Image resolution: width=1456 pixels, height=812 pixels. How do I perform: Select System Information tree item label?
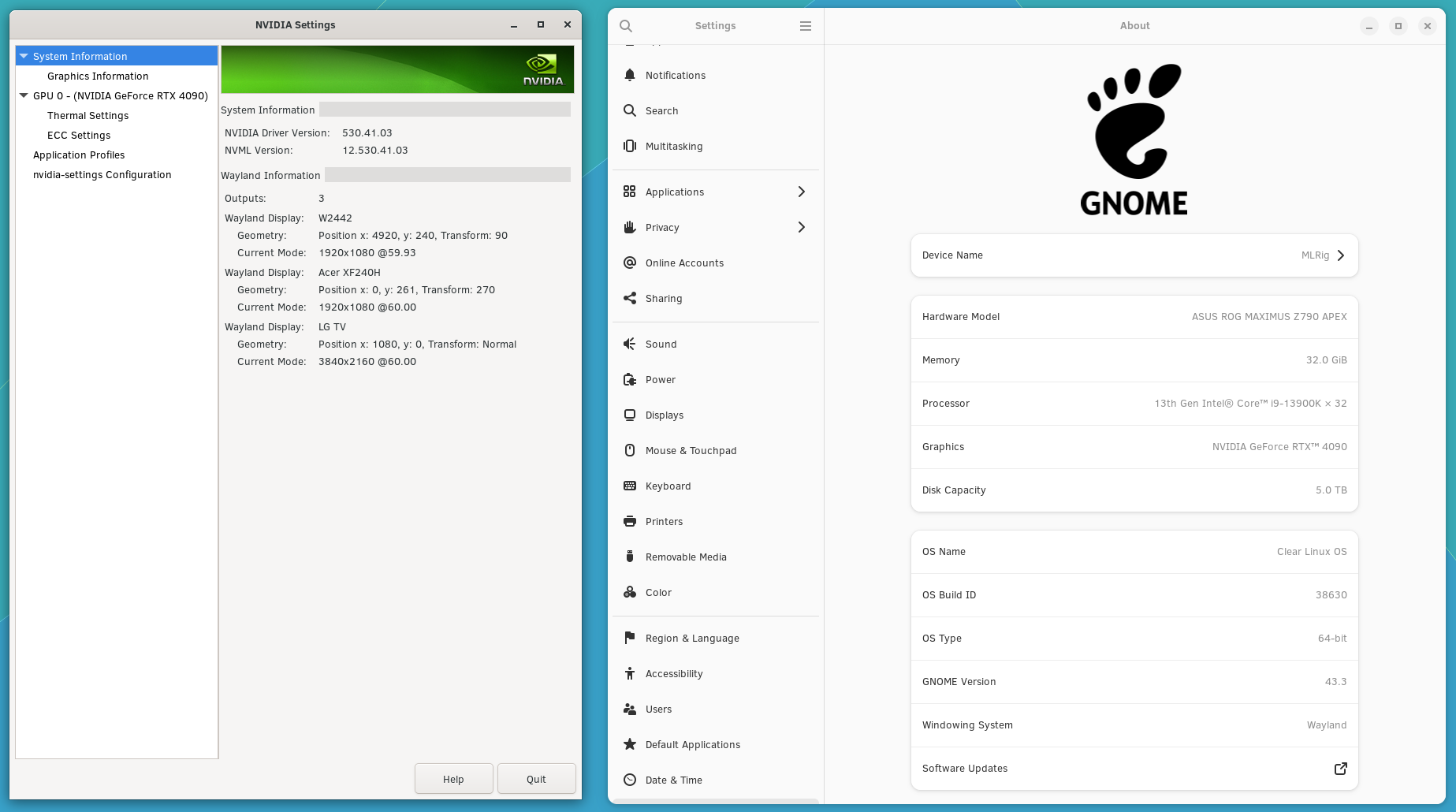80,56
